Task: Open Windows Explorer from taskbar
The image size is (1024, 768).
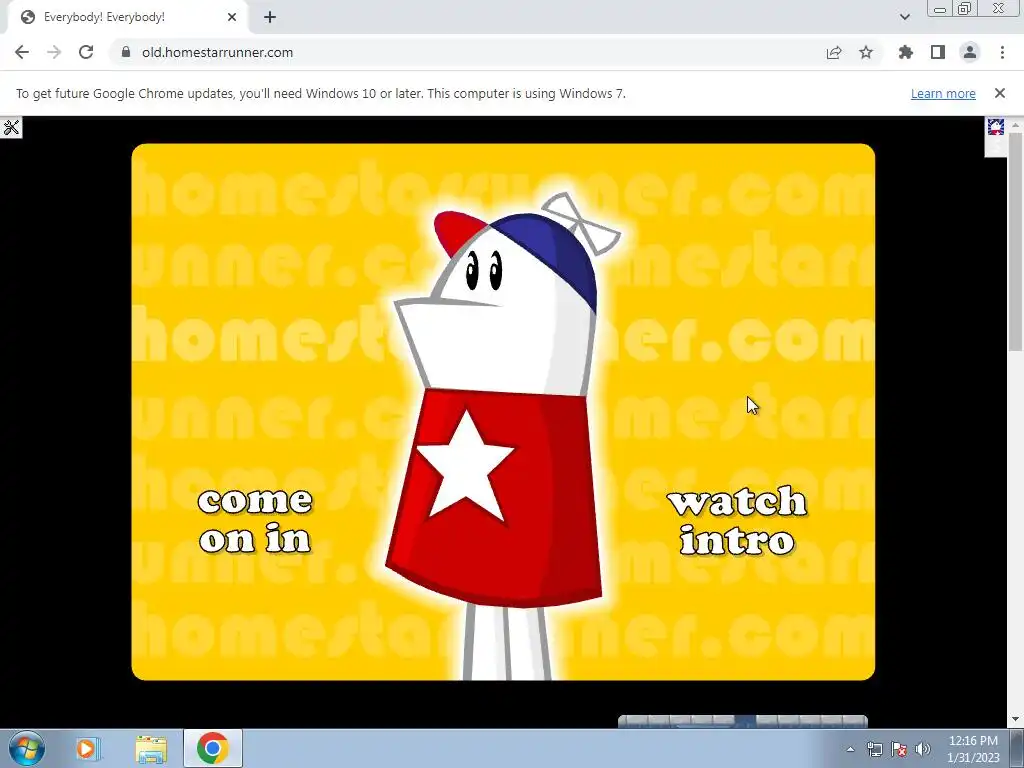Action: click(151, 748)
